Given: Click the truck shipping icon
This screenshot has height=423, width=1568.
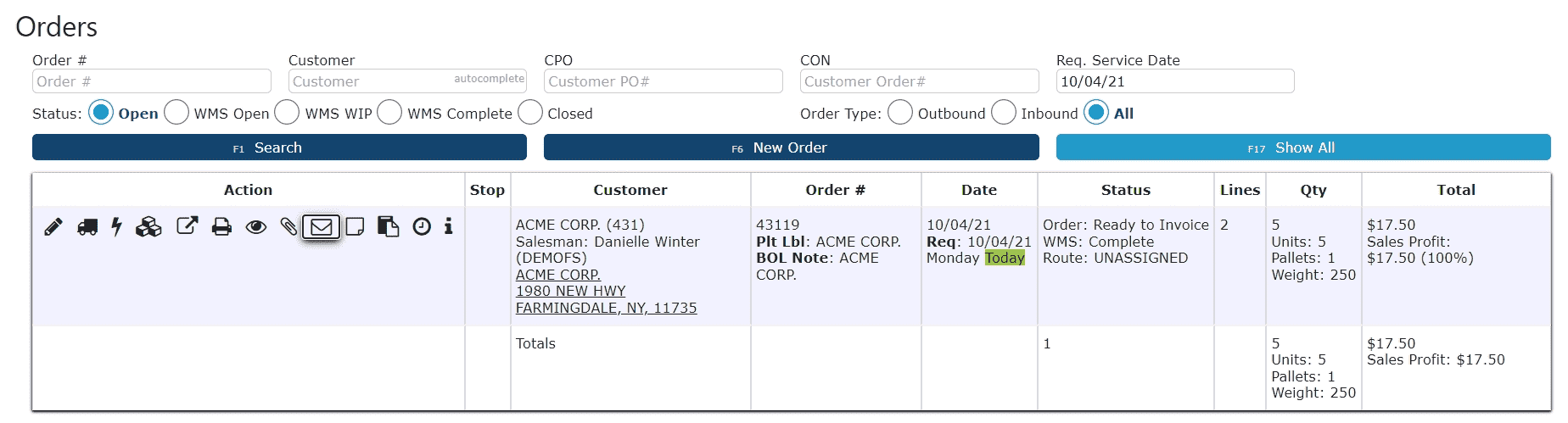Looking at the screenshot, I should point(87,227).
